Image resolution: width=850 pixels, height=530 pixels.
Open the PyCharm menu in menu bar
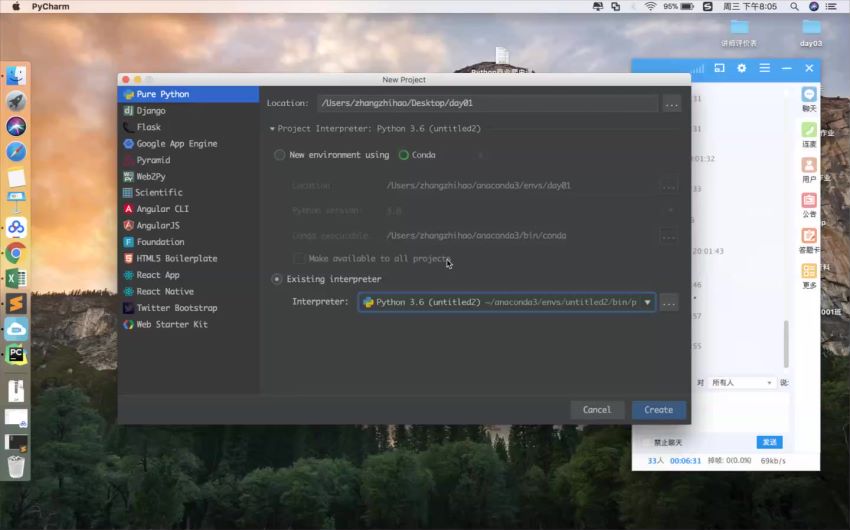click(x=50, y=6)
